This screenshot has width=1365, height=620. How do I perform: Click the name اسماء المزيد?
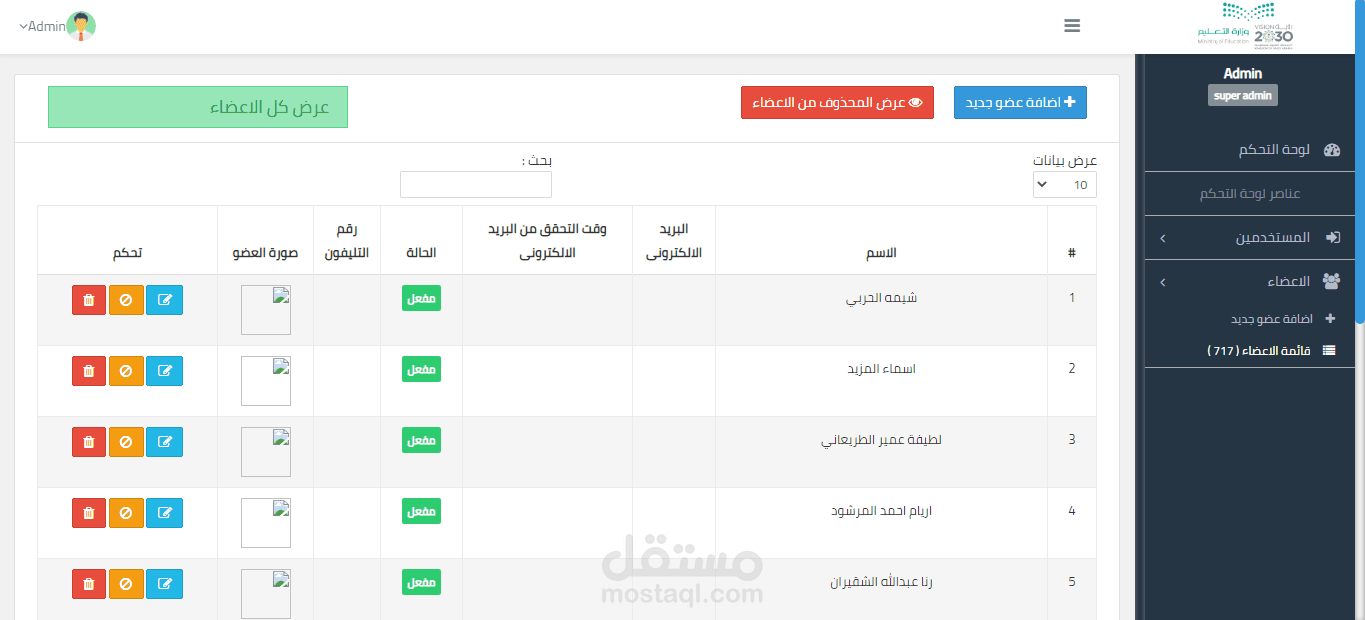pos(881,369)
